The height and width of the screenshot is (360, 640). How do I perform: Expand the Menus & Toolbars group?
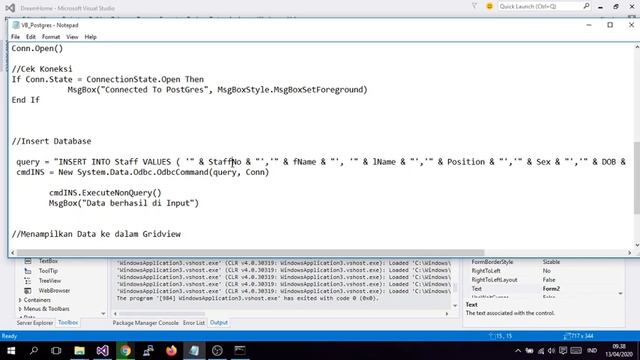tap(20, 309)
